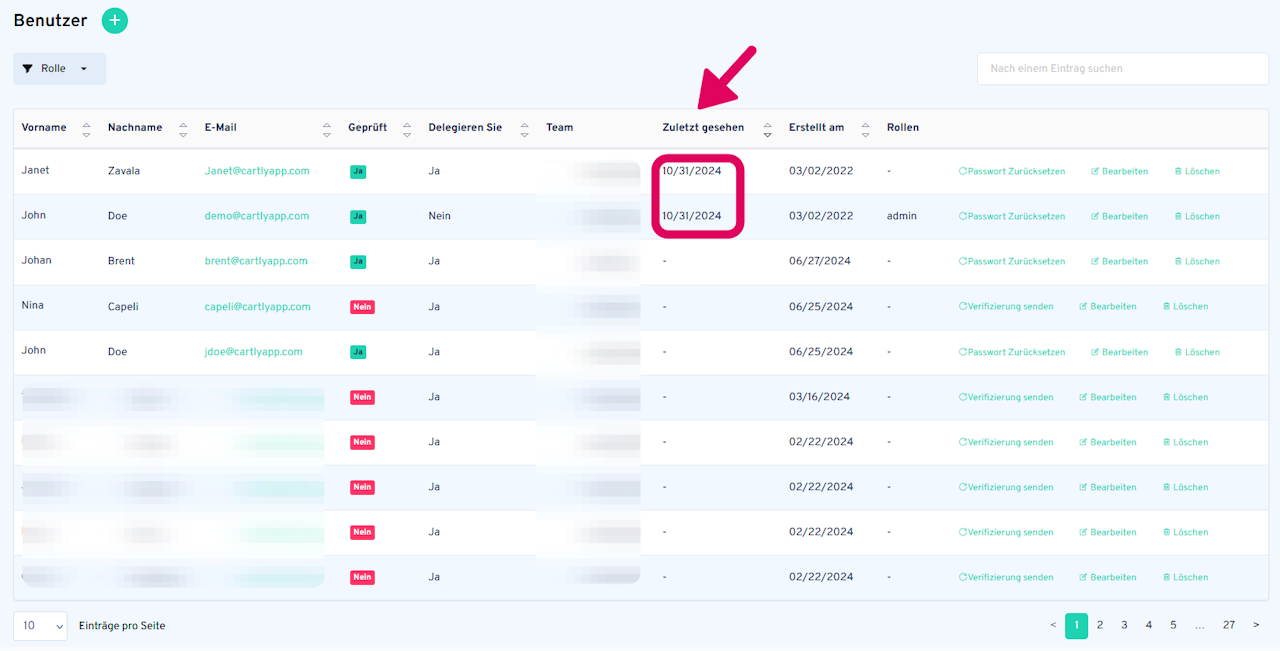
Task: Edit Janet Zavala via the Bearbeiten pencil icon
Action: [x=1119, y=171]
